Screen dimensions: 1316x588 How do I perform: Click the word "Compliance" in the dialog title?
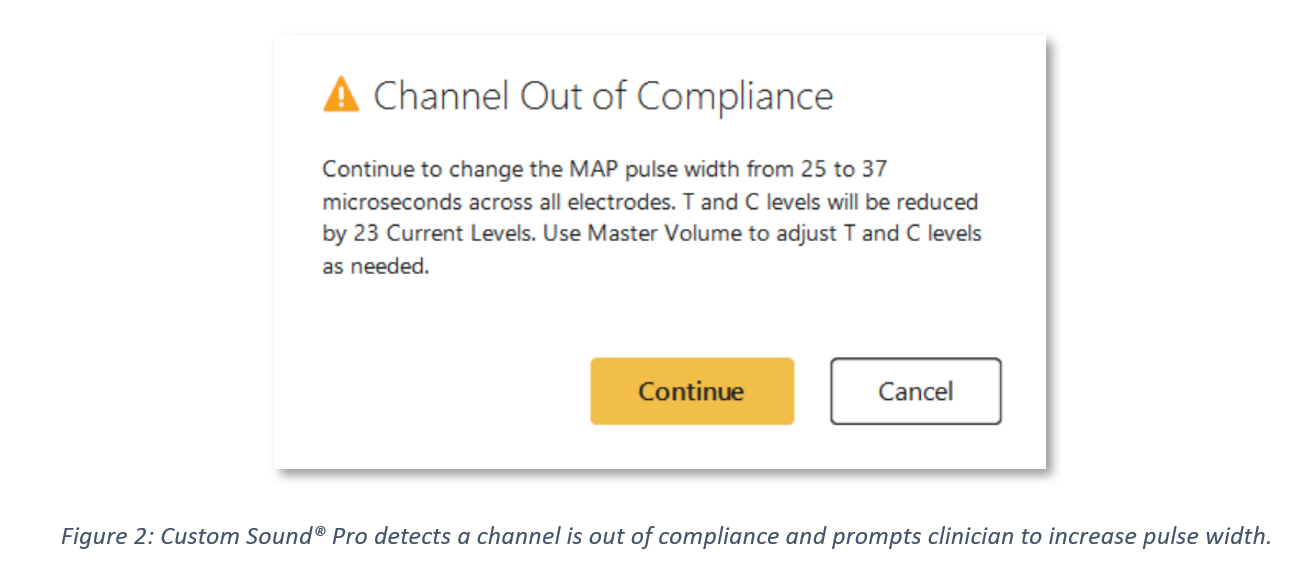tap(734, 96)
